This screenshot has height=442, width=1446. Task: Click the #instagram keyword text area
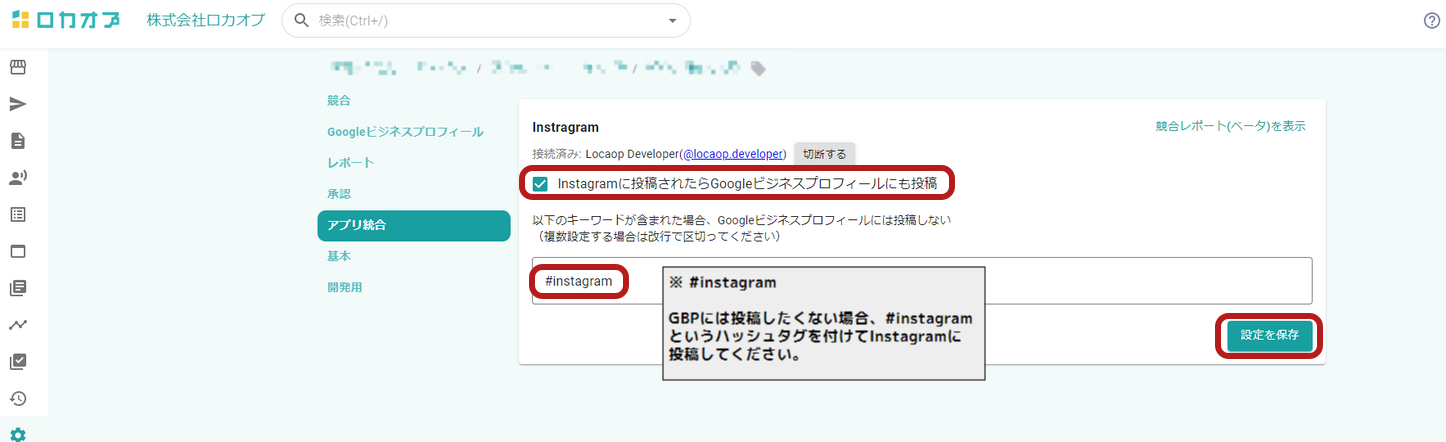click(x=921, y=281)
